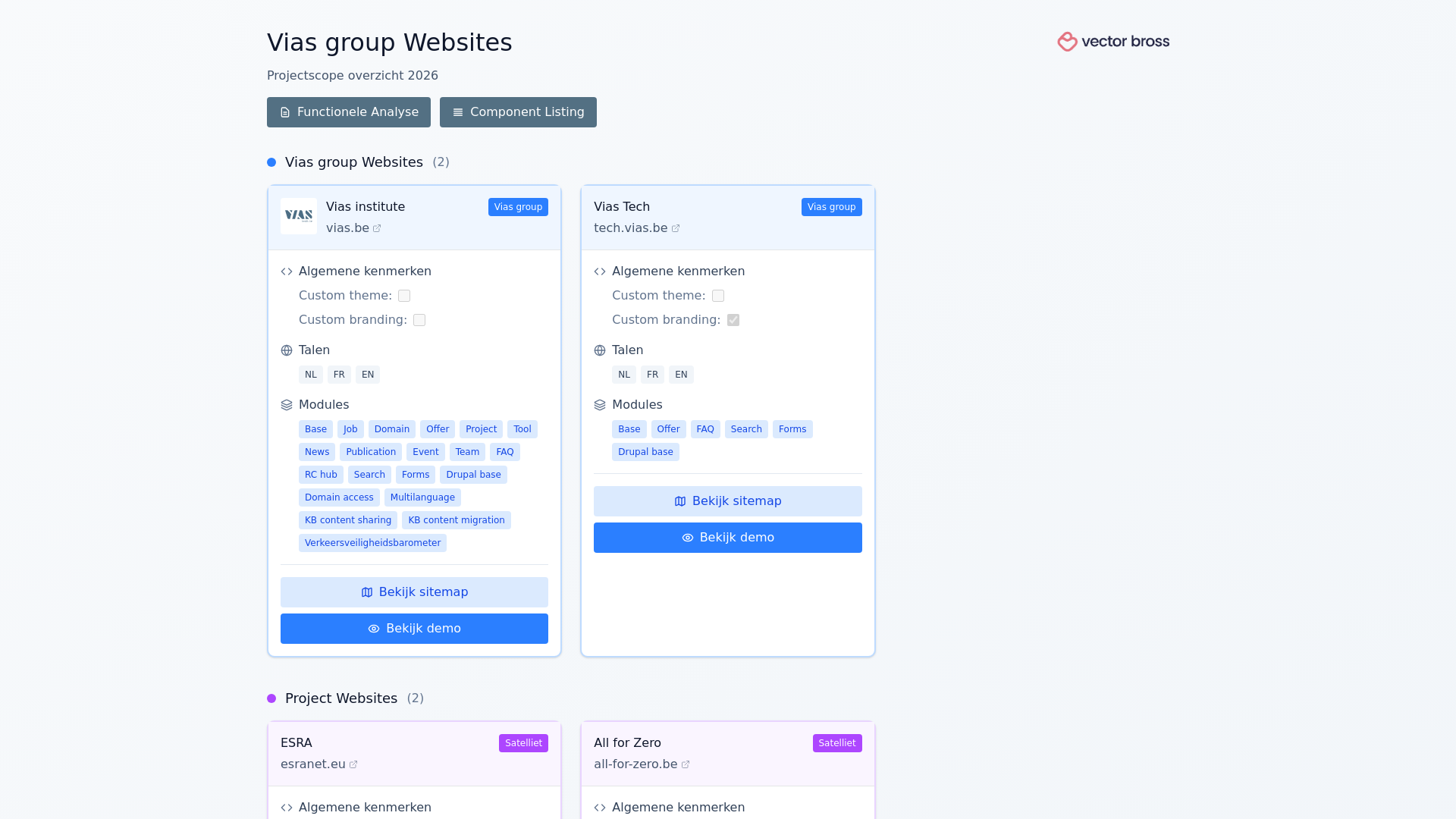The width and height of the screenshot is (1456, 819).
Task: Click the map icon on Vias Tech sitemap button
Action: tap(680, 501)
